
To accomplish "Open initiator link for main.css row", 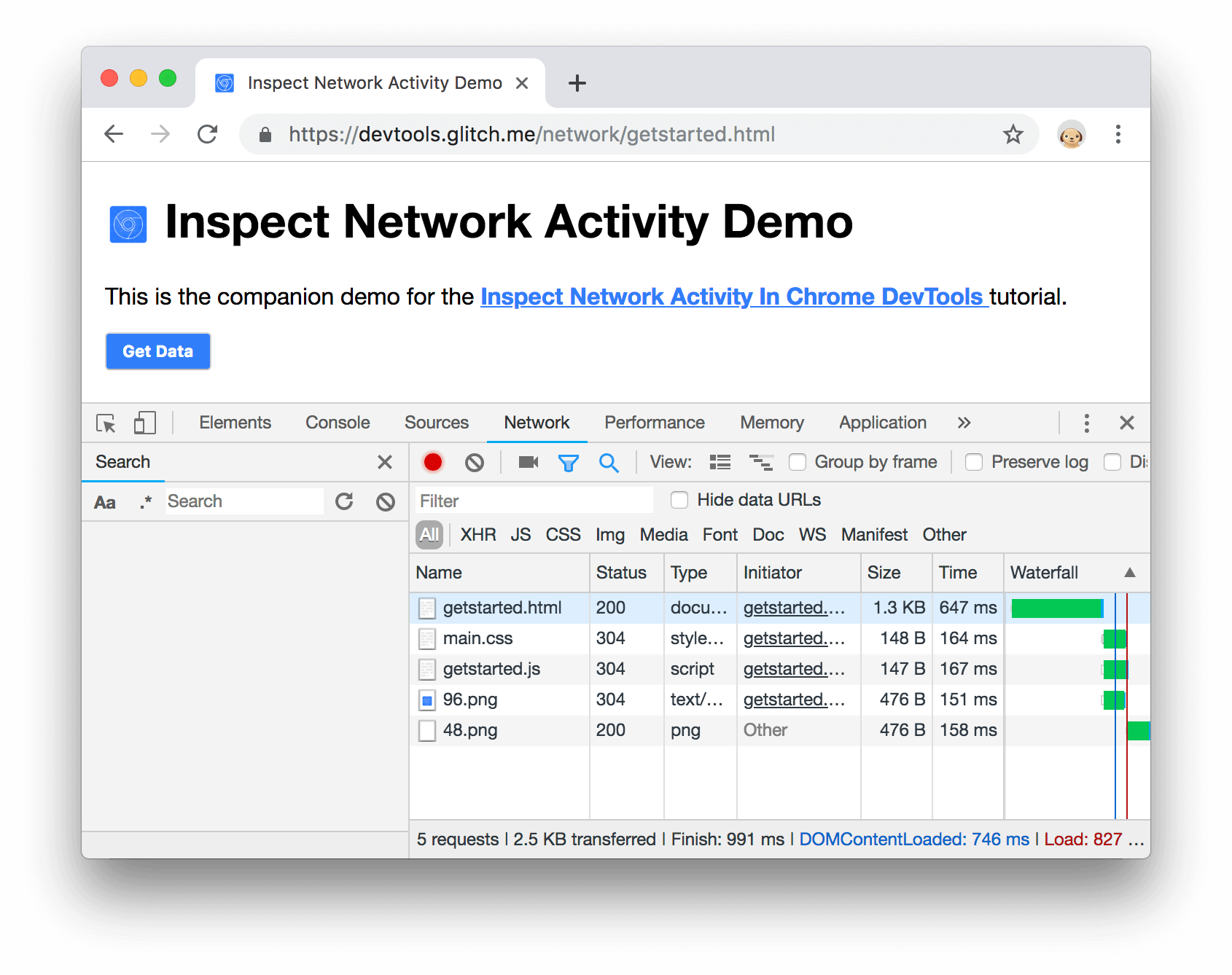I will coord(794,638).
